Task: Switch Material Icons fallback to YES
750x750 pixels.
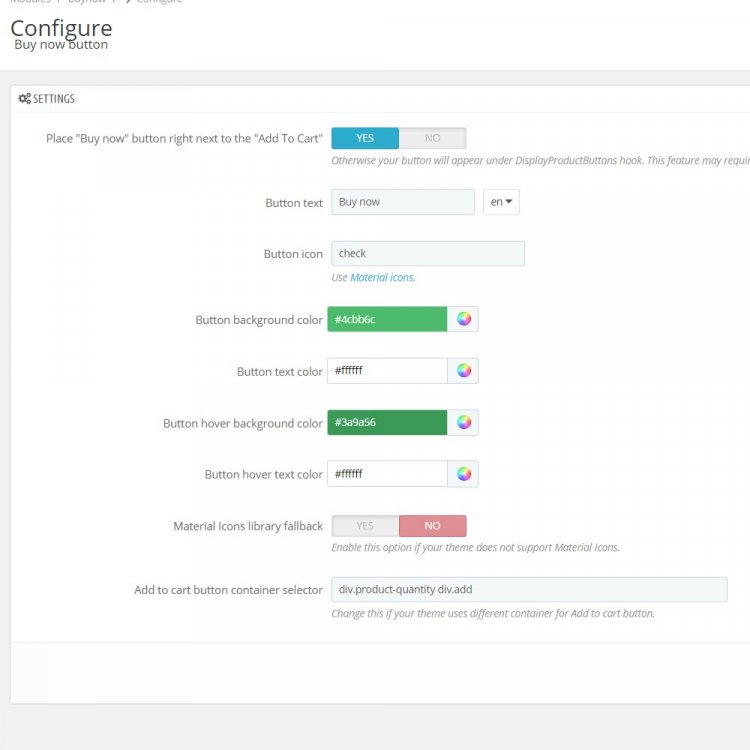Action: (365, 526)
